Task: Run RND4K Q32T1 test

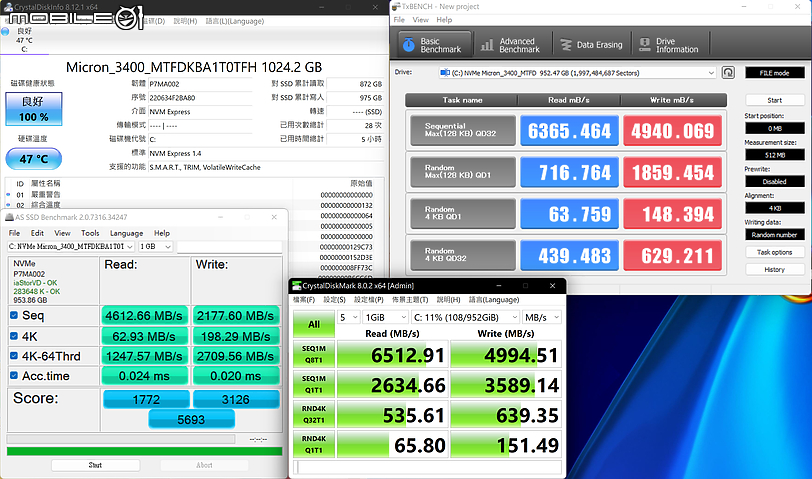Action: click(x=314, y=414)
